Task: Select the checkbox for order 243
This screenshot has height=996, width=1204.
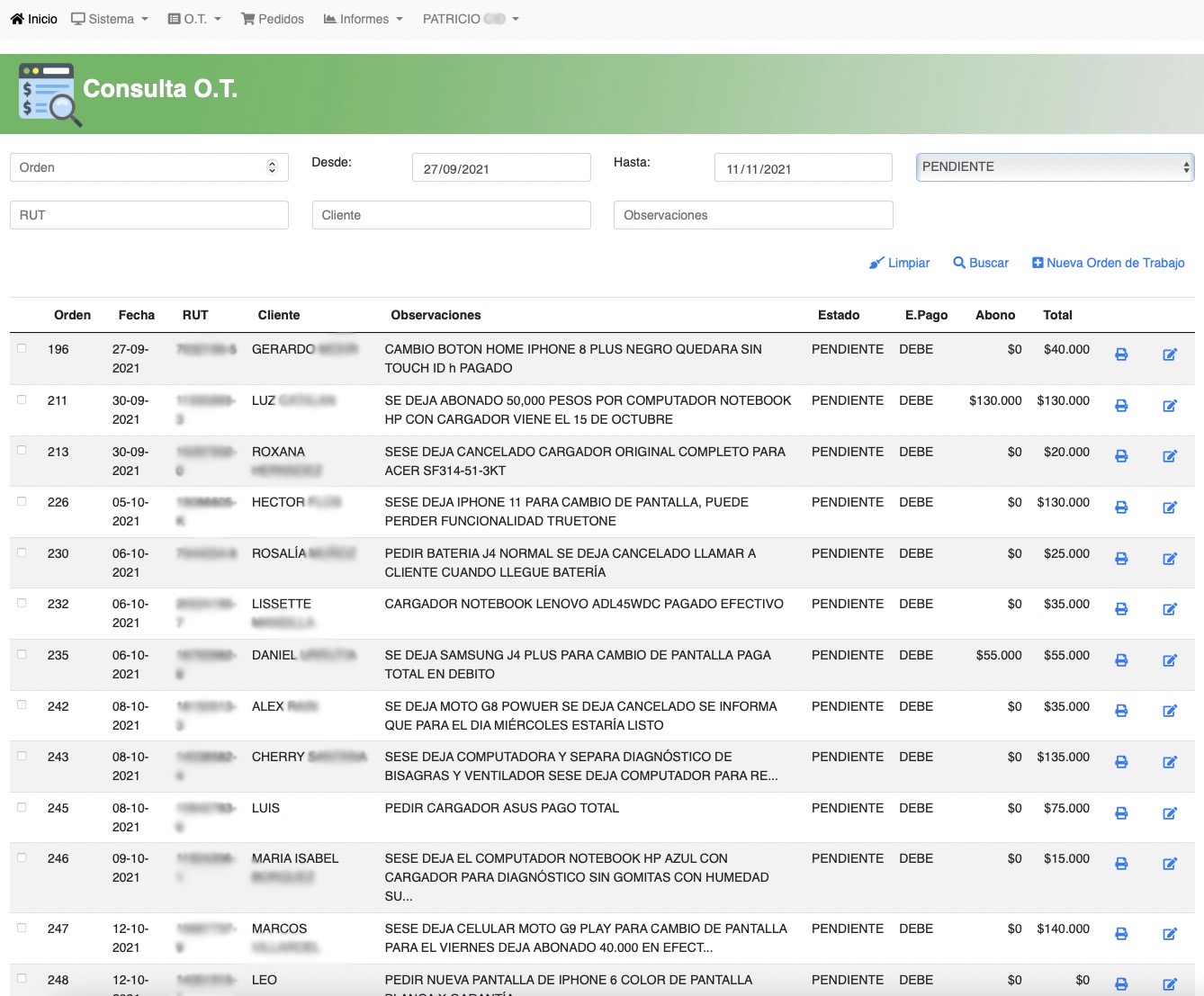Action: tap(22, 756)
